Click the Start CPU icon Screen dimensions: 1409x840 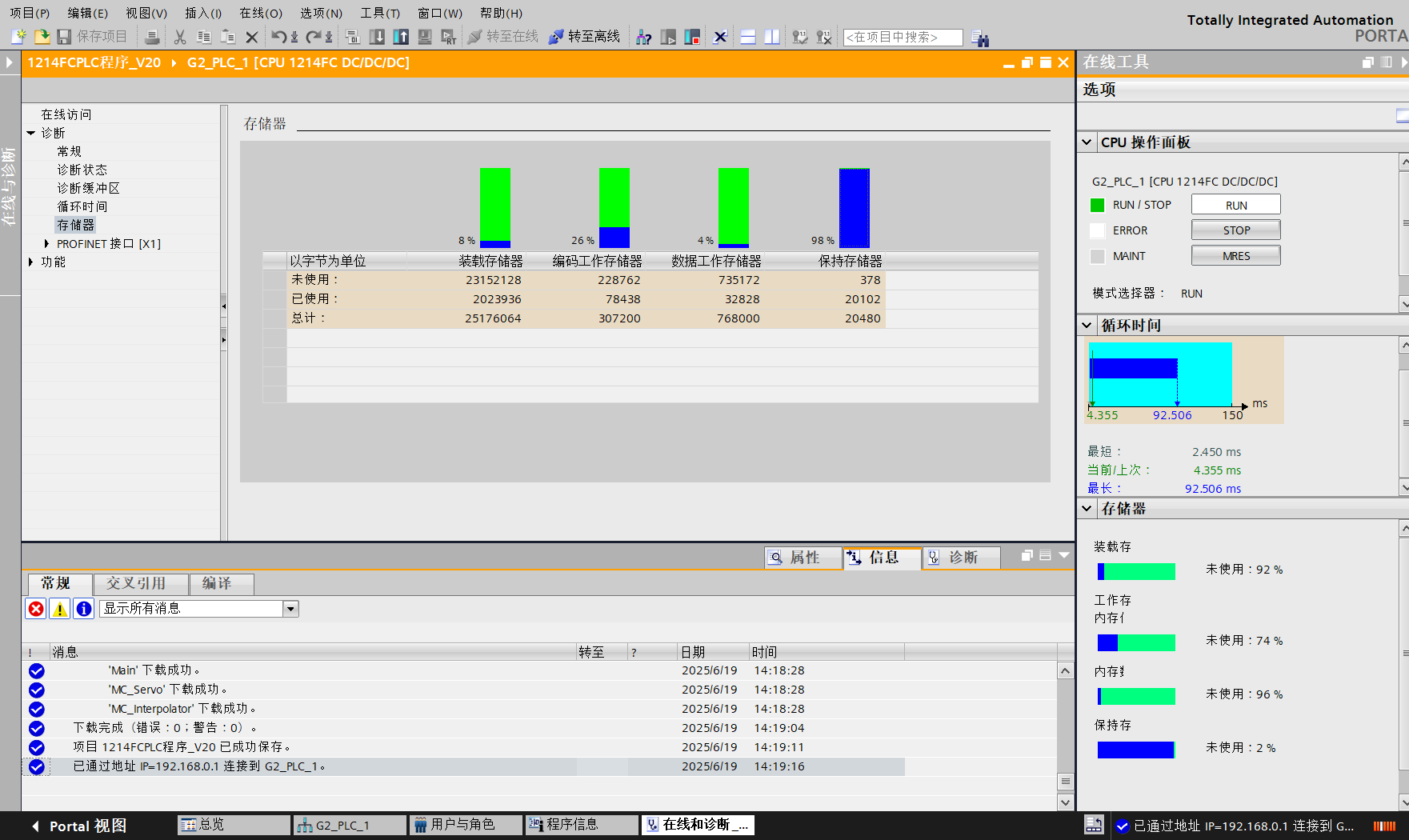pyautogui.click(x=668, y=37)
